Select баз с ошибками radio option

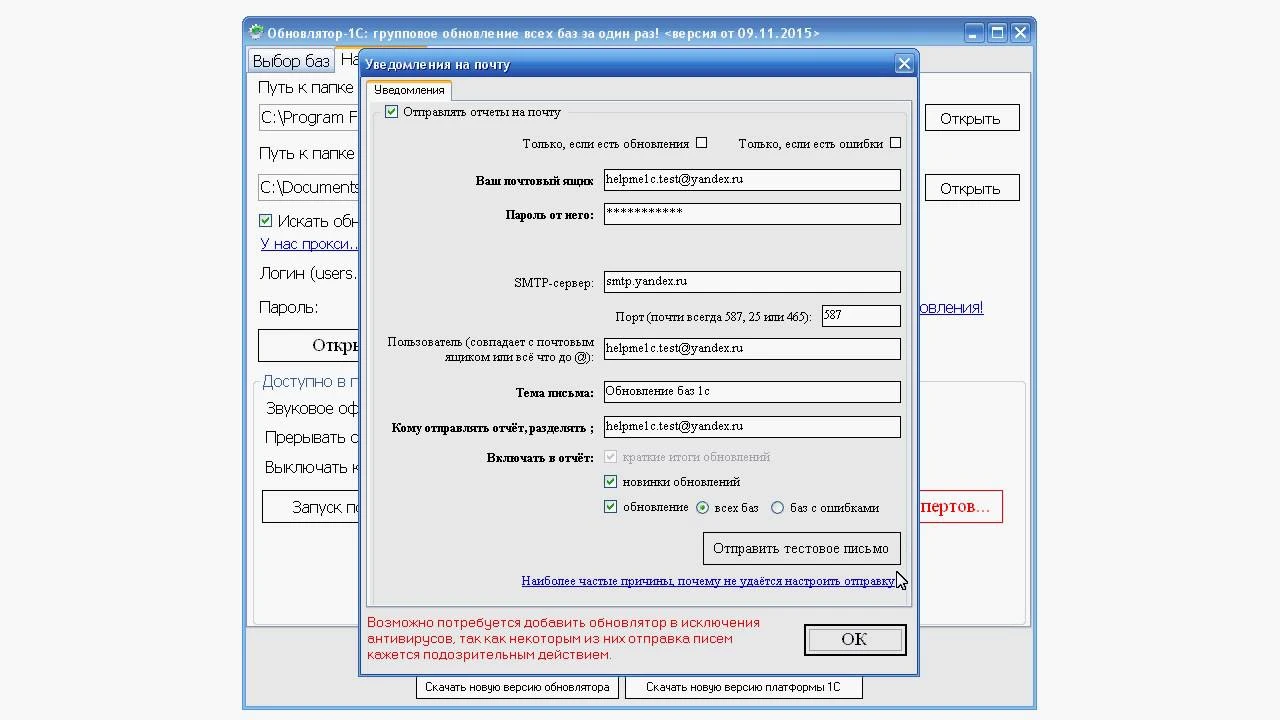777,508
